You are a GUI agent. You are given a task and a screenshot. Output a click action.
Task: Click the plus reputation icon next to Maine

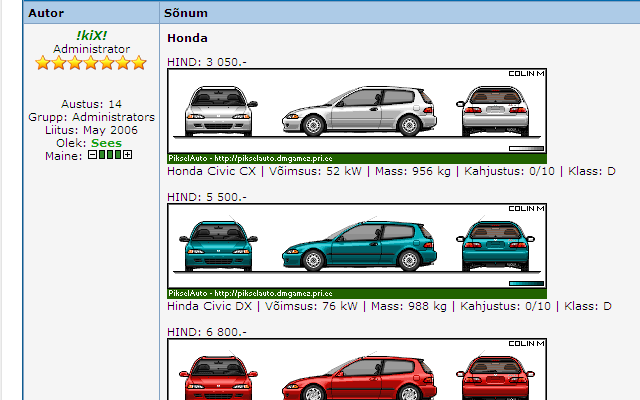(x=128, y=155)
